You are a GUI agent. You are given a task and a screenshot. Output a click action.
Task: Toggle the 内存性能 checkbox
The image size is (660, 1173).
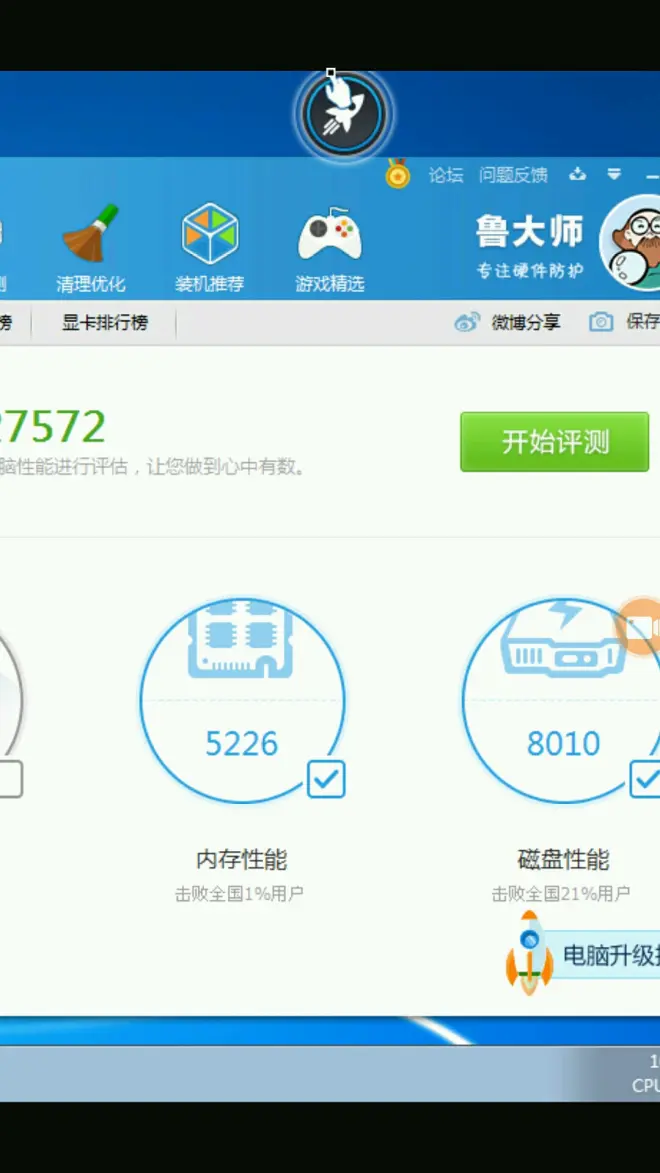(326, 780)
